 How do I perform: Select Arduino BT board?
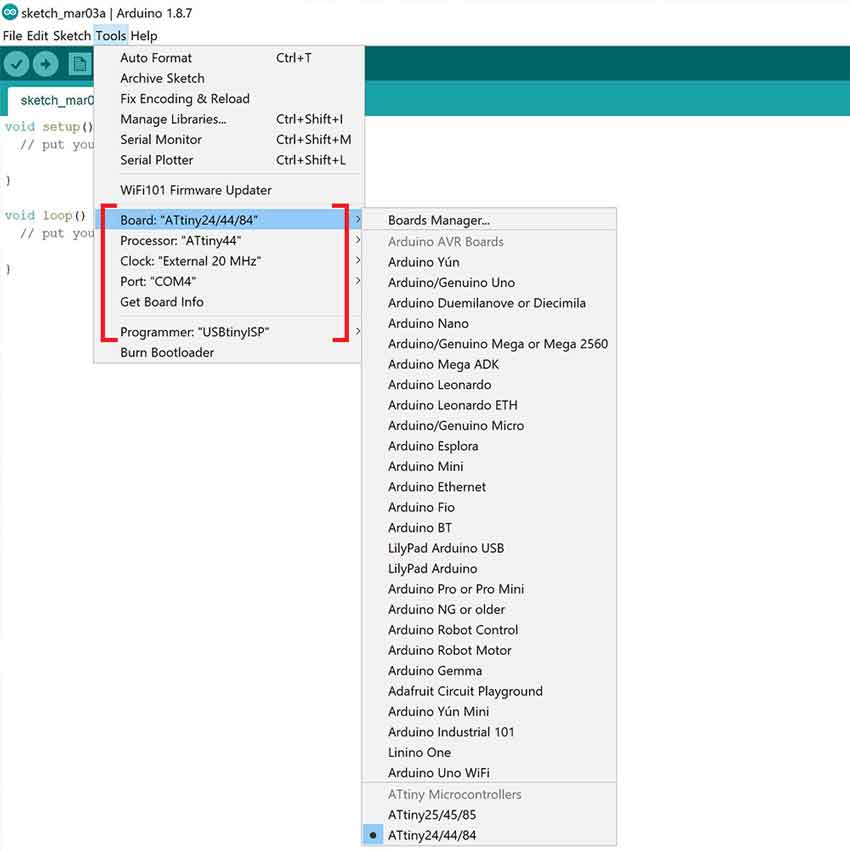[489, 527]
